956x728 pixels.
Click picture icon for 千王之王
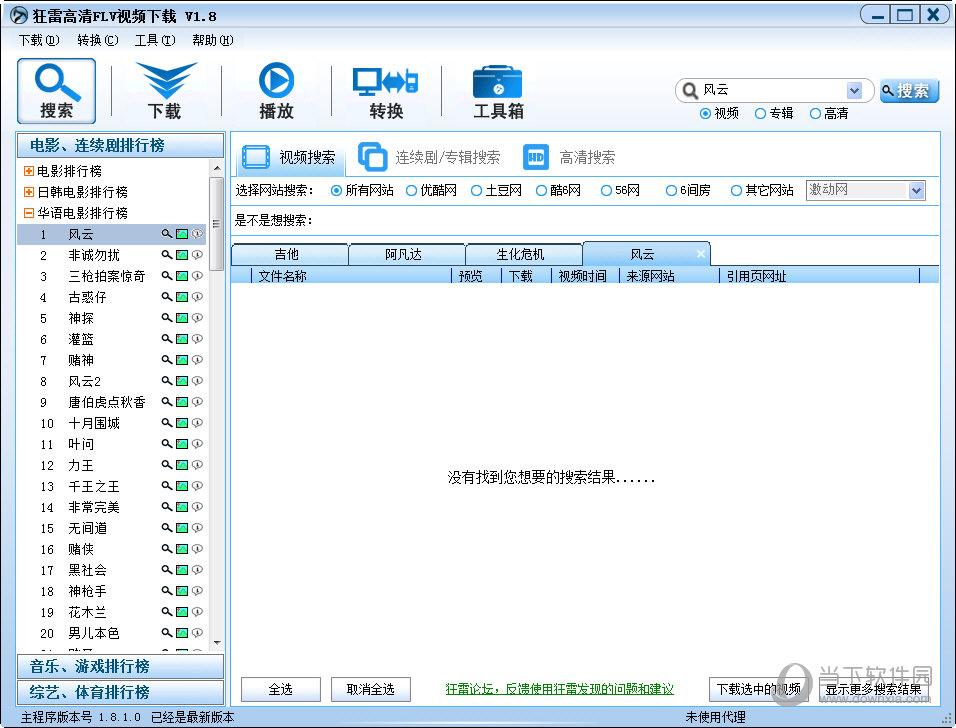[182, 486]
